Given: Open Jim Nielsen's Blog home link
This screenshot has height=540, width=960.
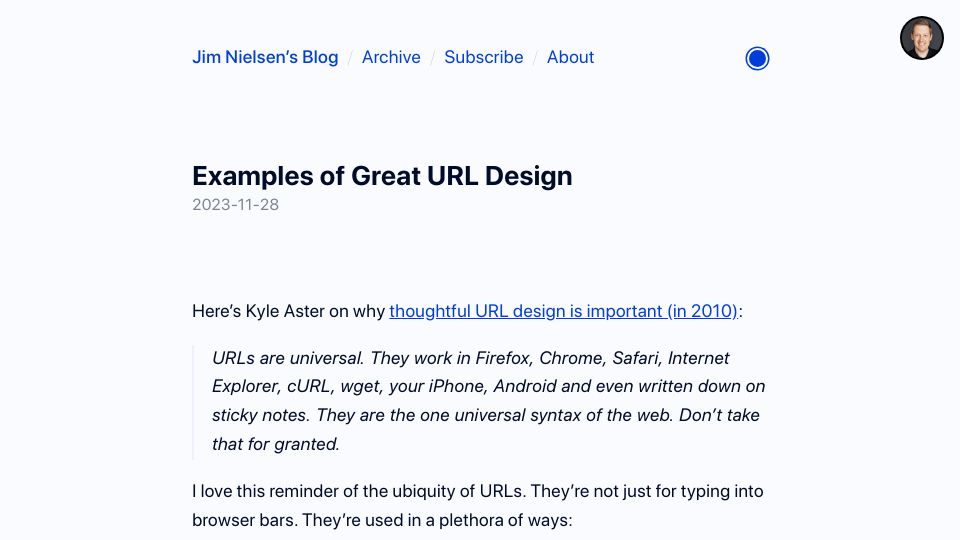Looking at the screenshot, I should click(x=265, y=57).
